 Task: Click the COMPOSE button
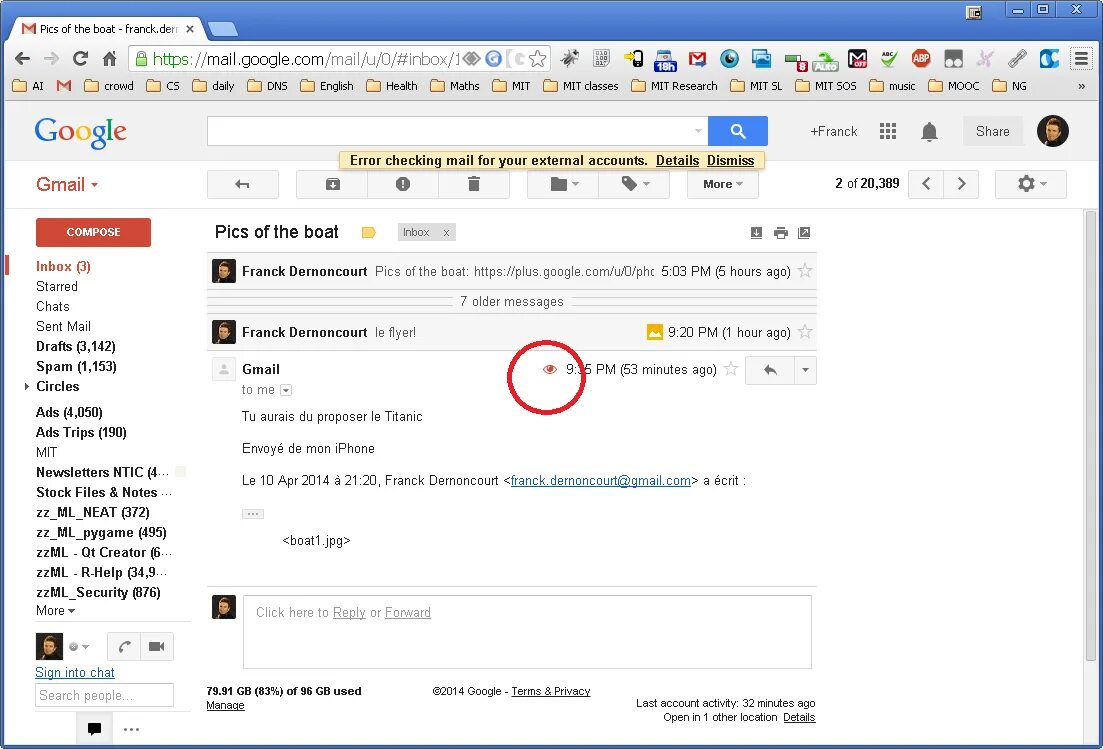point(94,232)
